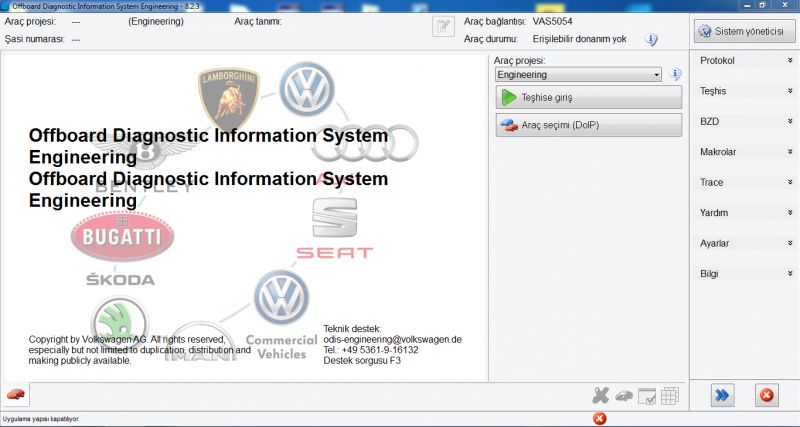This screenshot has width=800, height=427.
Task: Click the edit note icon in header
Action: pos(443,27)
